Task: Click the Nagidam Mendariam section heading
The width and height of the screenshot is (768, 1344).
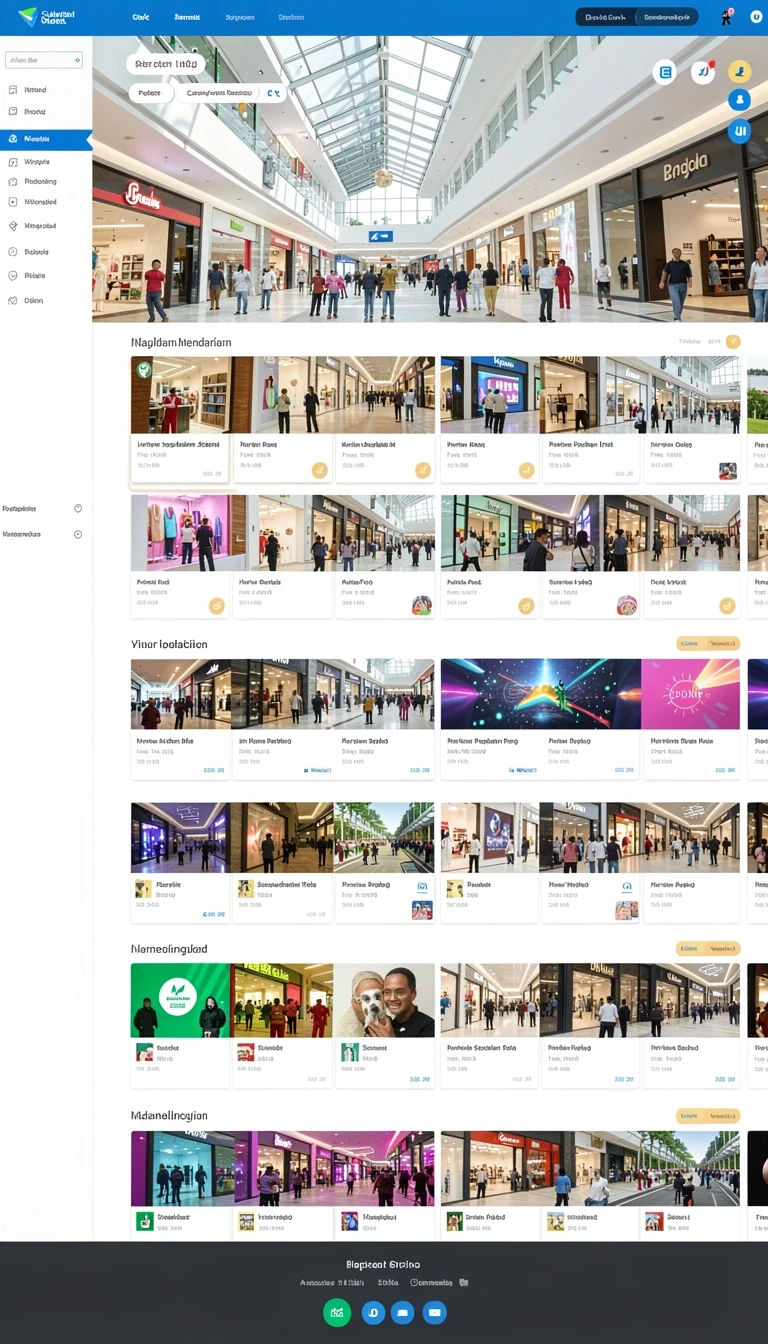Action: (181, 342)
